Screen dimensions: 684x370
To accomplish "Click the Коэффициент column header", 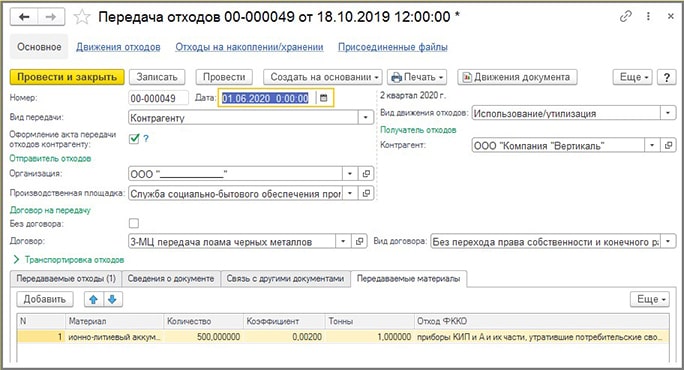I will [284, 321].
